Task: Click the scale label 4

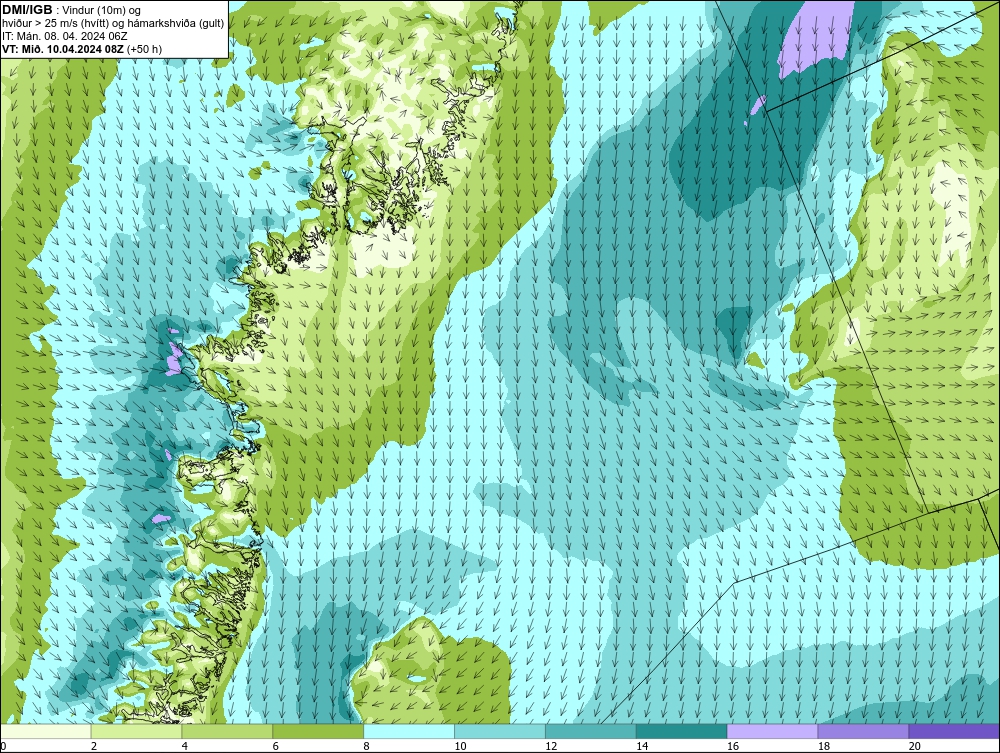Action: (184, 746)
